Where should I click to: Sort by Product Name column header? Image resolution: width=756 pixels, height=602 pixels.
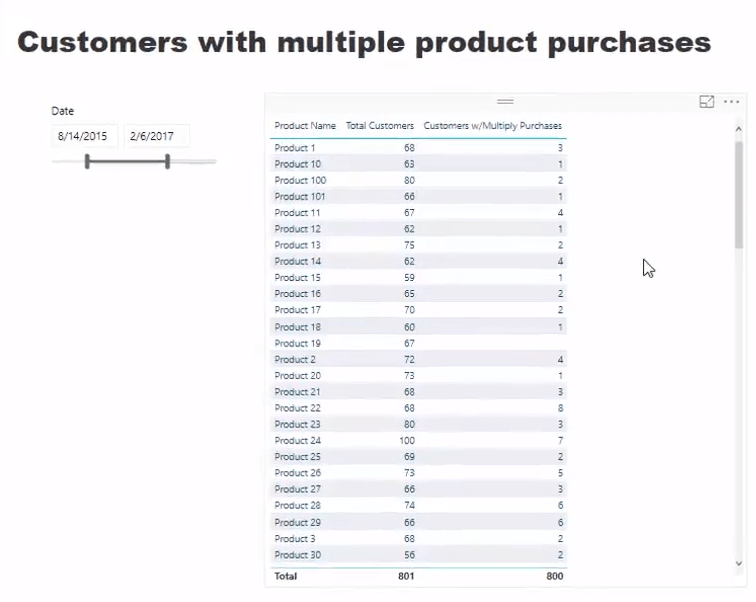click(305, 126)
